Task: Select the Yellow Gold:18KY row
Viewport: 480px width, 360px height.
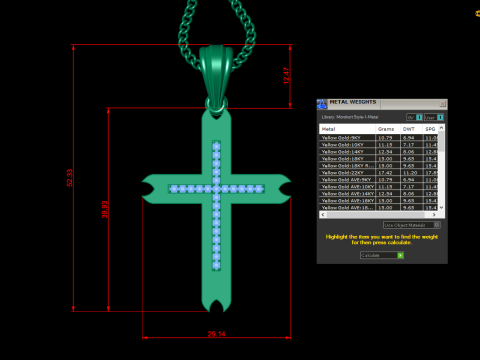Action: coord(379,159)
